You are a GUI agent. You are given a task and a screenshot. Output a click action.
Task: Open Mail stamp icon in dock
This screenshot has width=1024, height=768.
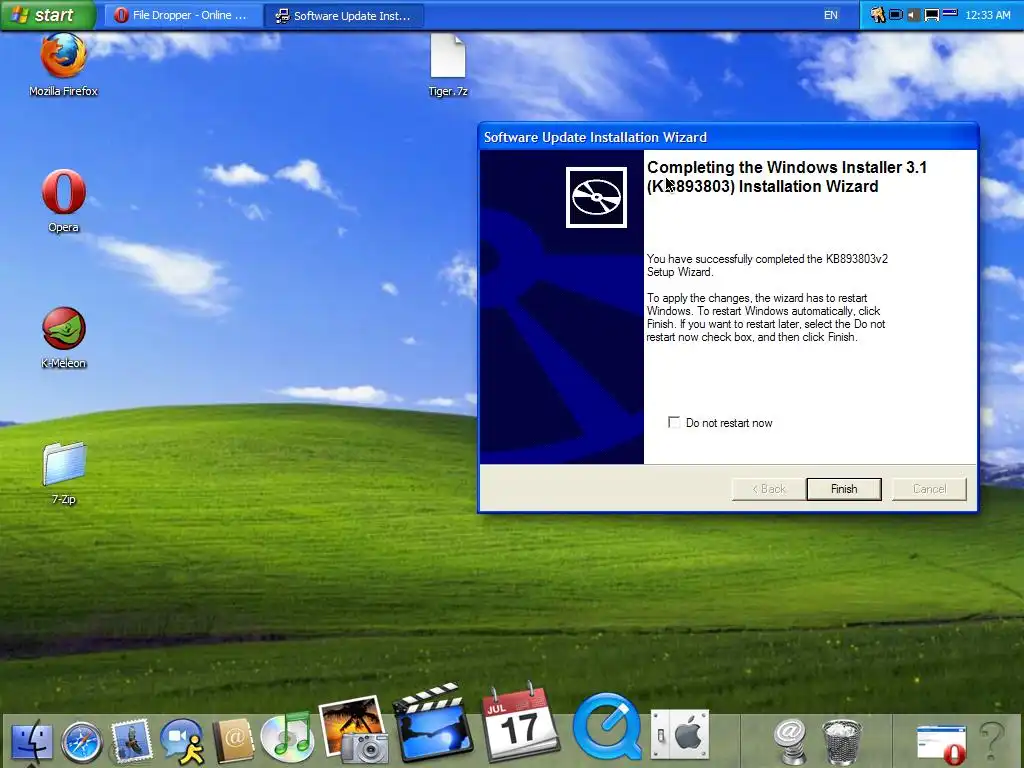132,741
